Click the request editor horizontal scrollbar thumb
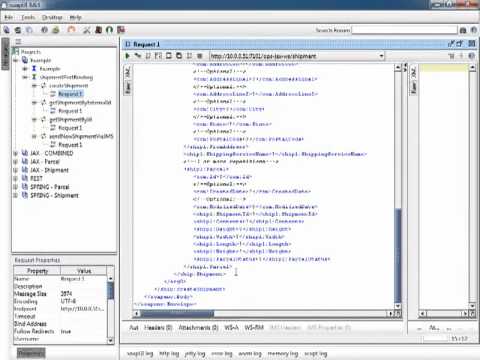Image resolution: width=480 pixels, height=360 pixels. [177, 314]
